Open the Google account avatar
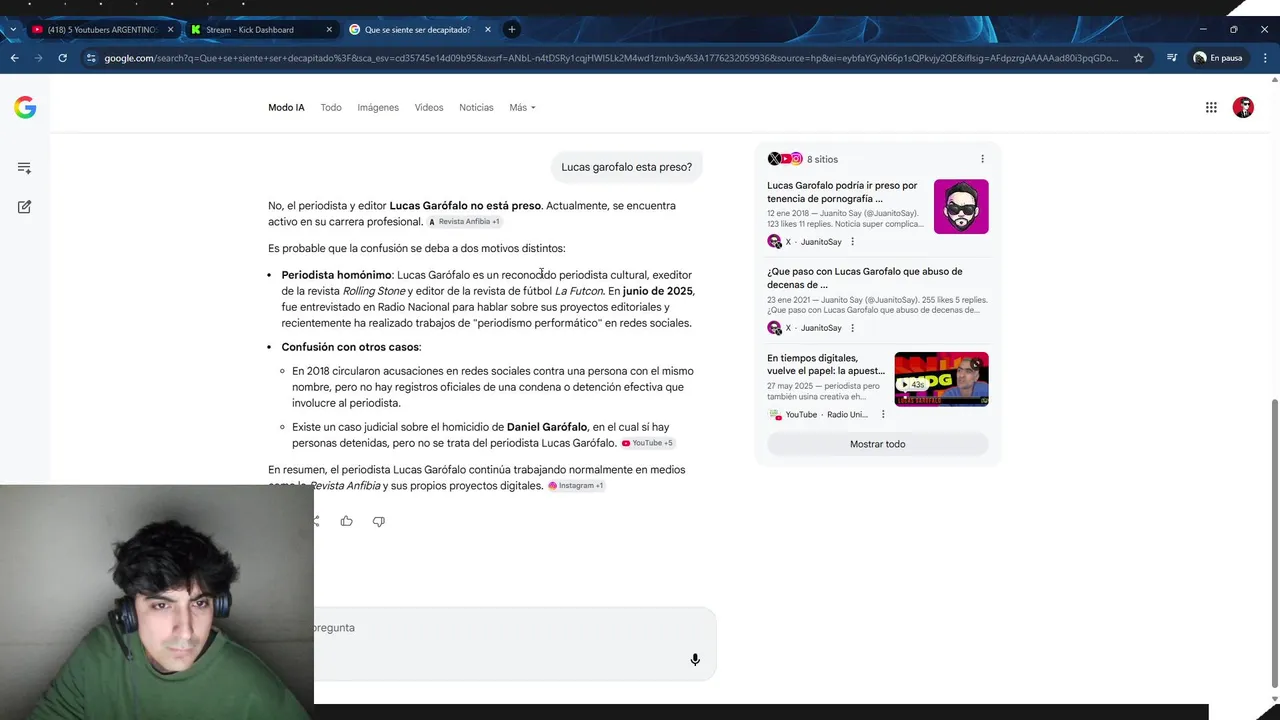 pos(1243,107)
